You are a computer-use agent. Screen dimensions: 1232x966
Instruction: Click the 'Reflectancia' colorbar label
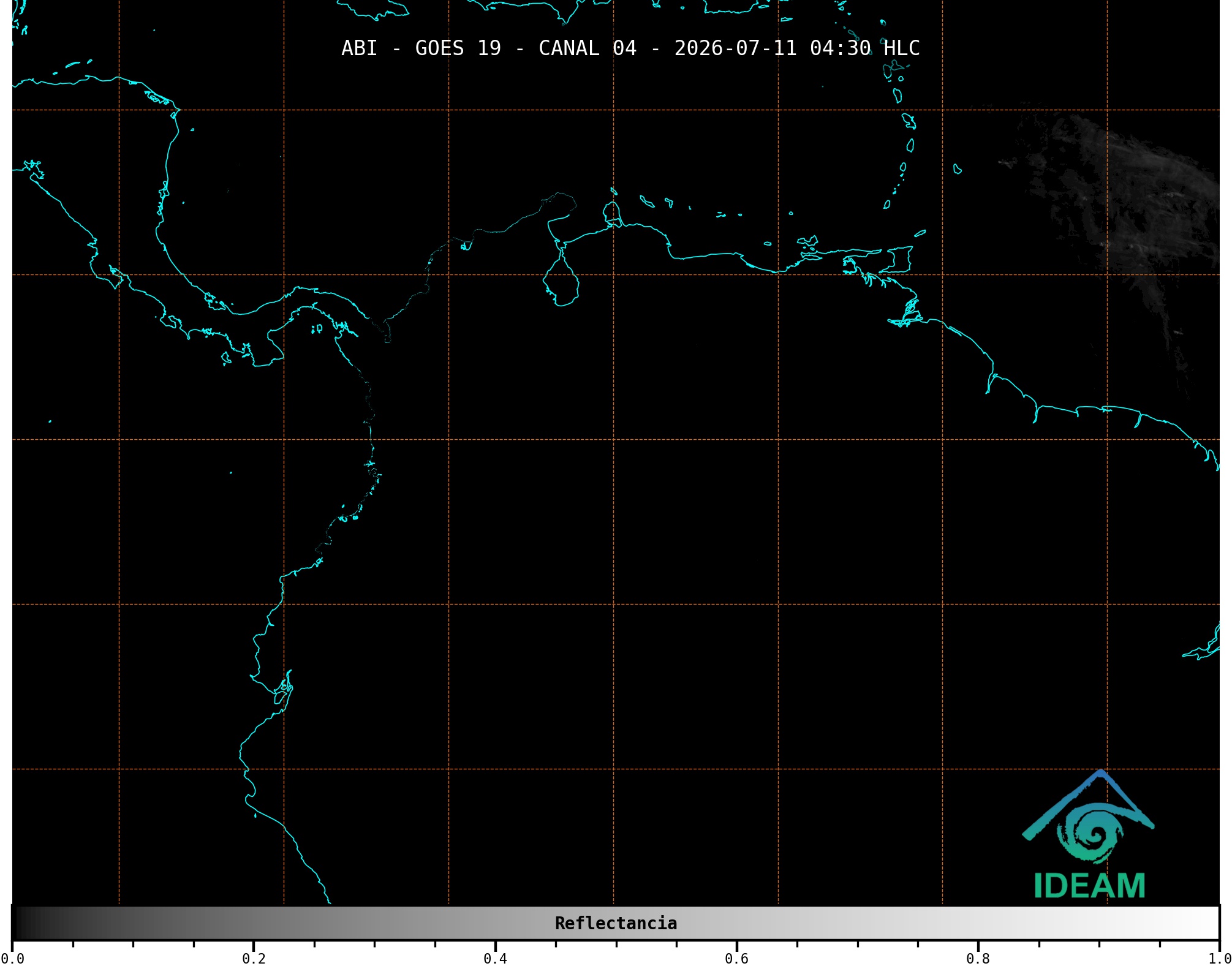[616, 923]
